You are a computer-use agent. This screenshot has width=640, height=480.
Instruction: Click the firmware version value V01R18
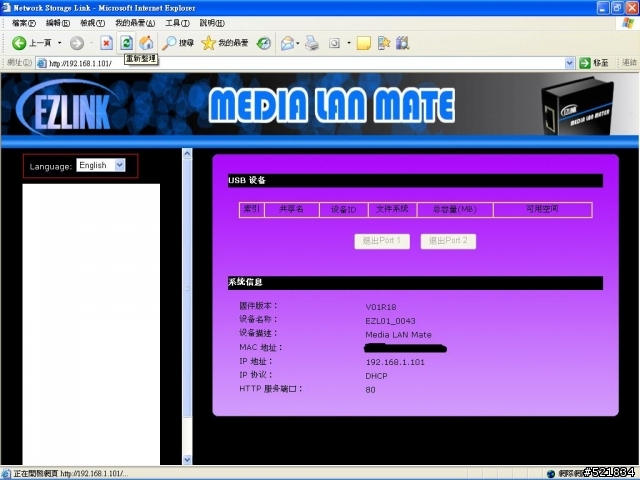pos(381,307)
